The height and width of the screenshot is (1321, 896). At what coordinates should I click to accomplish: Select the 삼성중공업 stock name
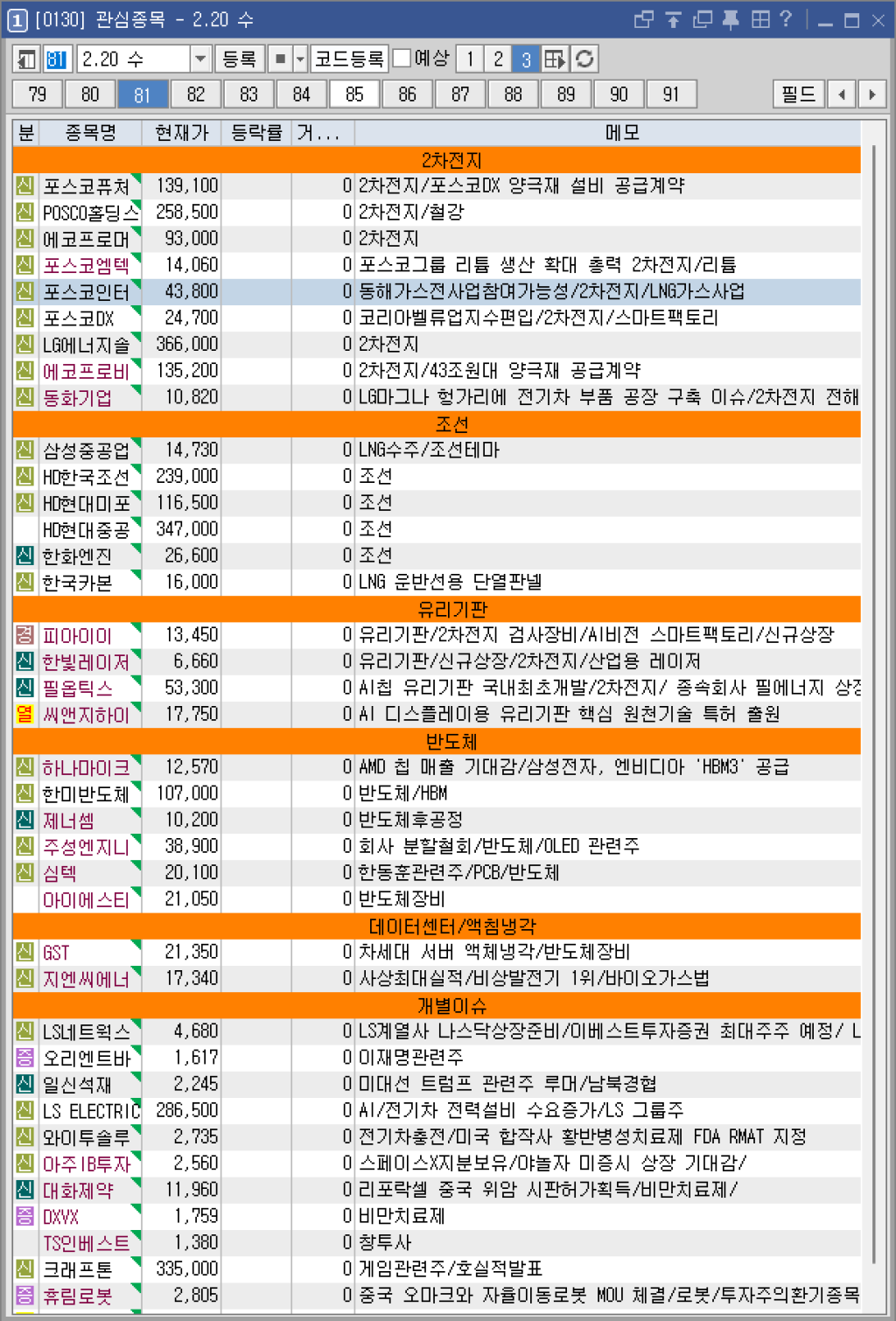(86, 450)
